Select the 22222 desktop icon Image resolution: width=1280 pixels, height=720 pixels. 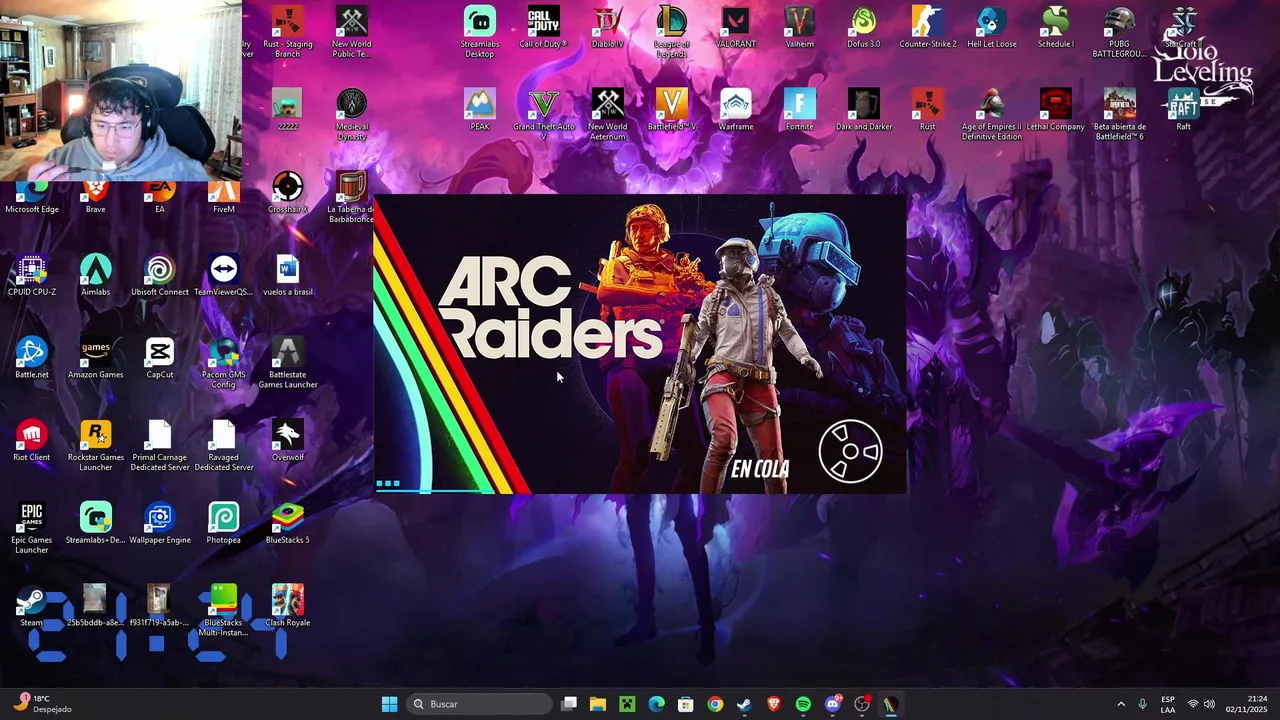click(x=288, y=110)
